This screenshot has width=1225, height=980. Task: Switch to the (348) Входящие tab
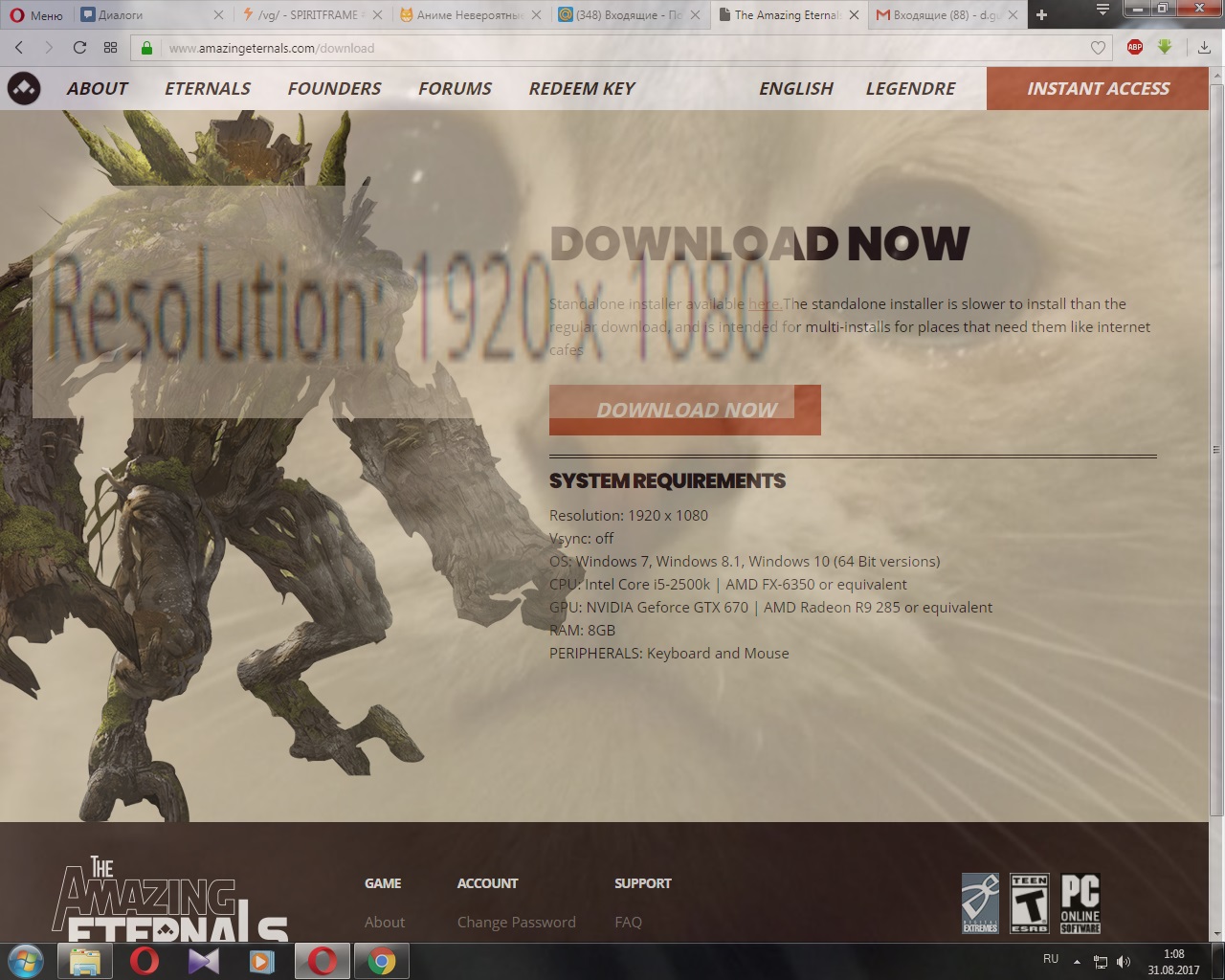point(630,15)
